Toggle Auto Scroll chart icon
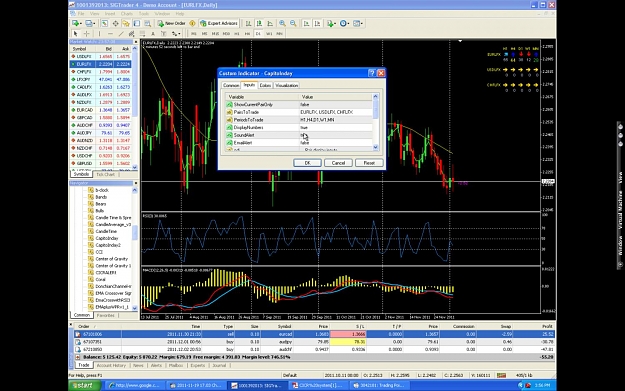 tap(306, 24)
